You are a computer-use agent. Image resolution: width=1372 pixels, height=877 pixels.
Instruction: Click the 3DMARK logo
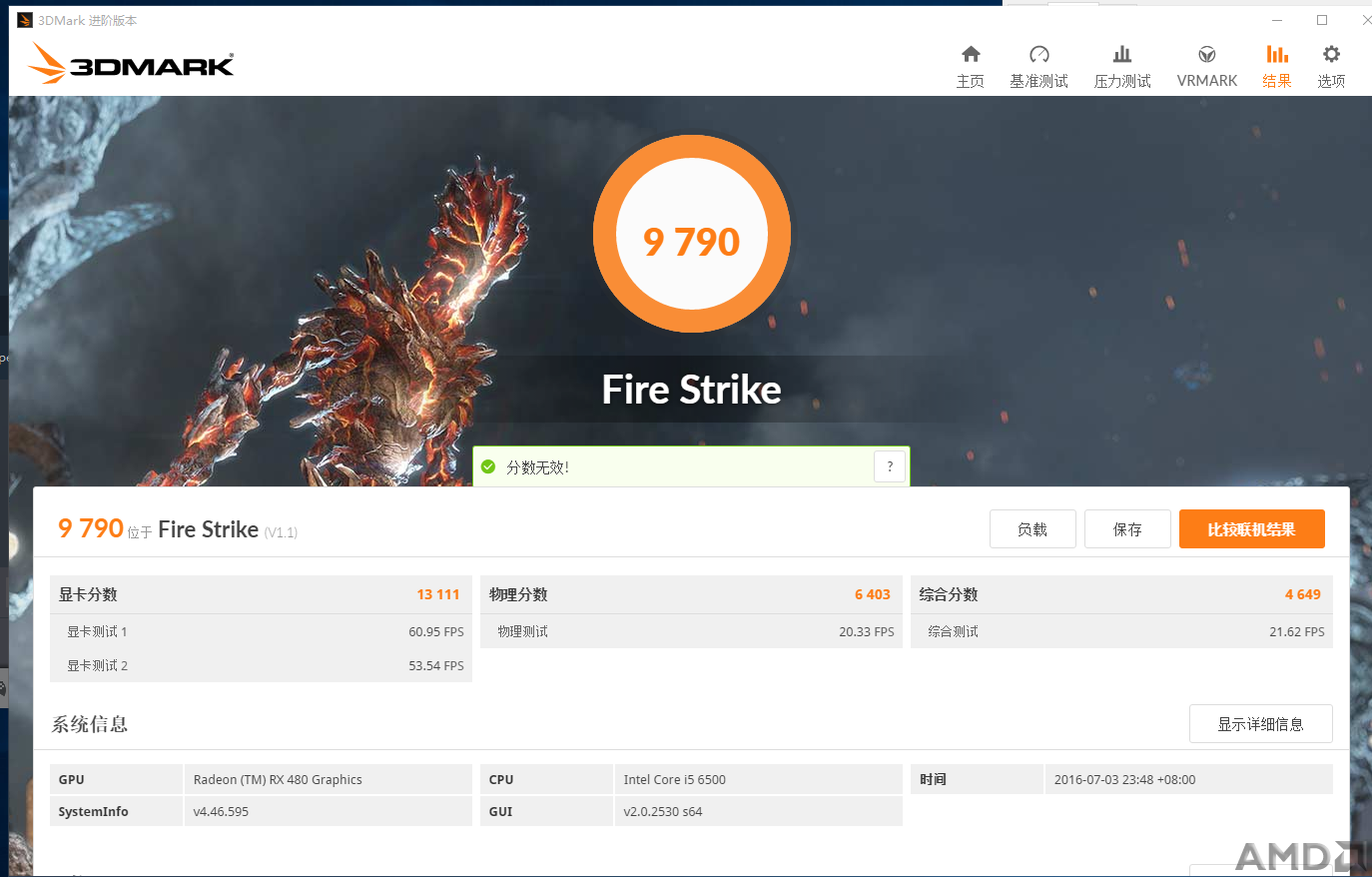131,63
